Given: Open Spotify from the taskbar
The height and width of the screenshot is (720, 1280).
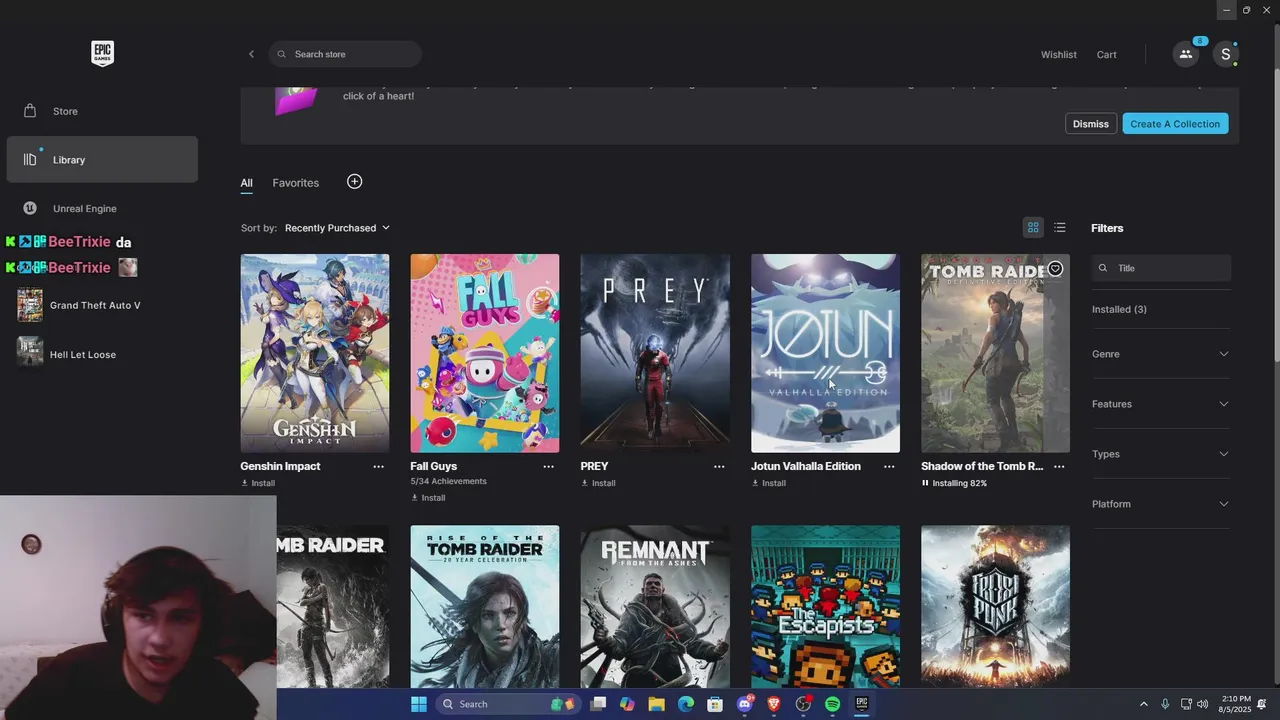Looking at the screenshot, I should click(832, 704).
